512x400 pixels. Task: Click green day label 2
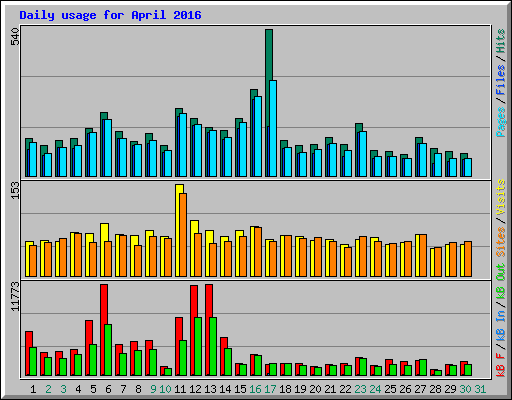click(48, 389)
